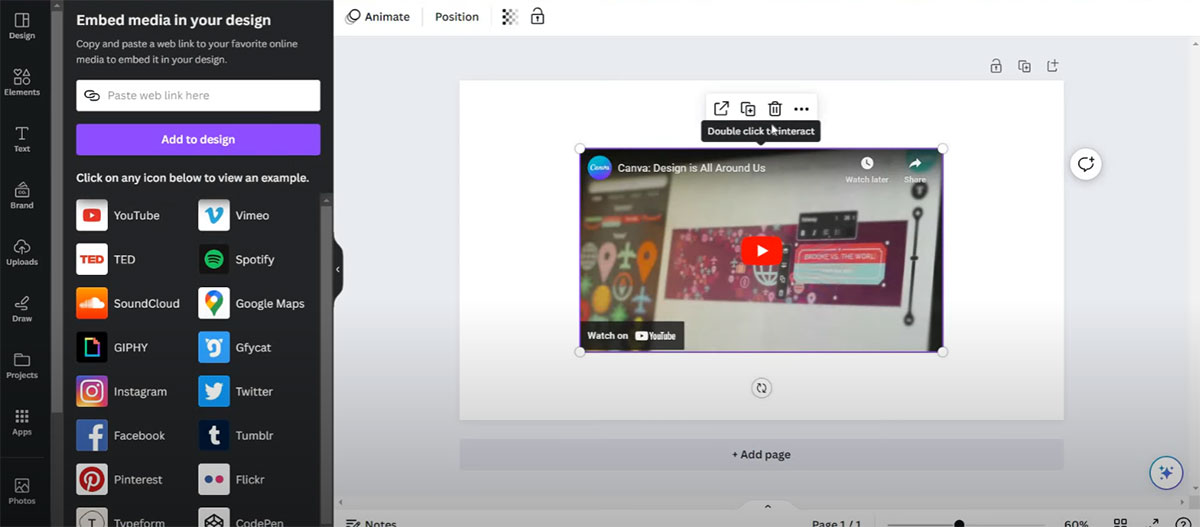Lock the page using the page lock icon

(x=996, y=66)
